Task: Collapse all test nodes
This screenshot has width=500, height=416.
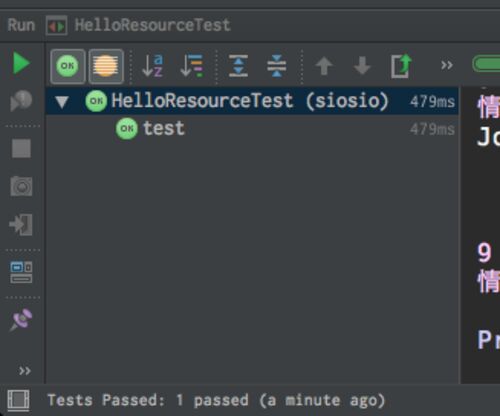Action: [276, 65]
